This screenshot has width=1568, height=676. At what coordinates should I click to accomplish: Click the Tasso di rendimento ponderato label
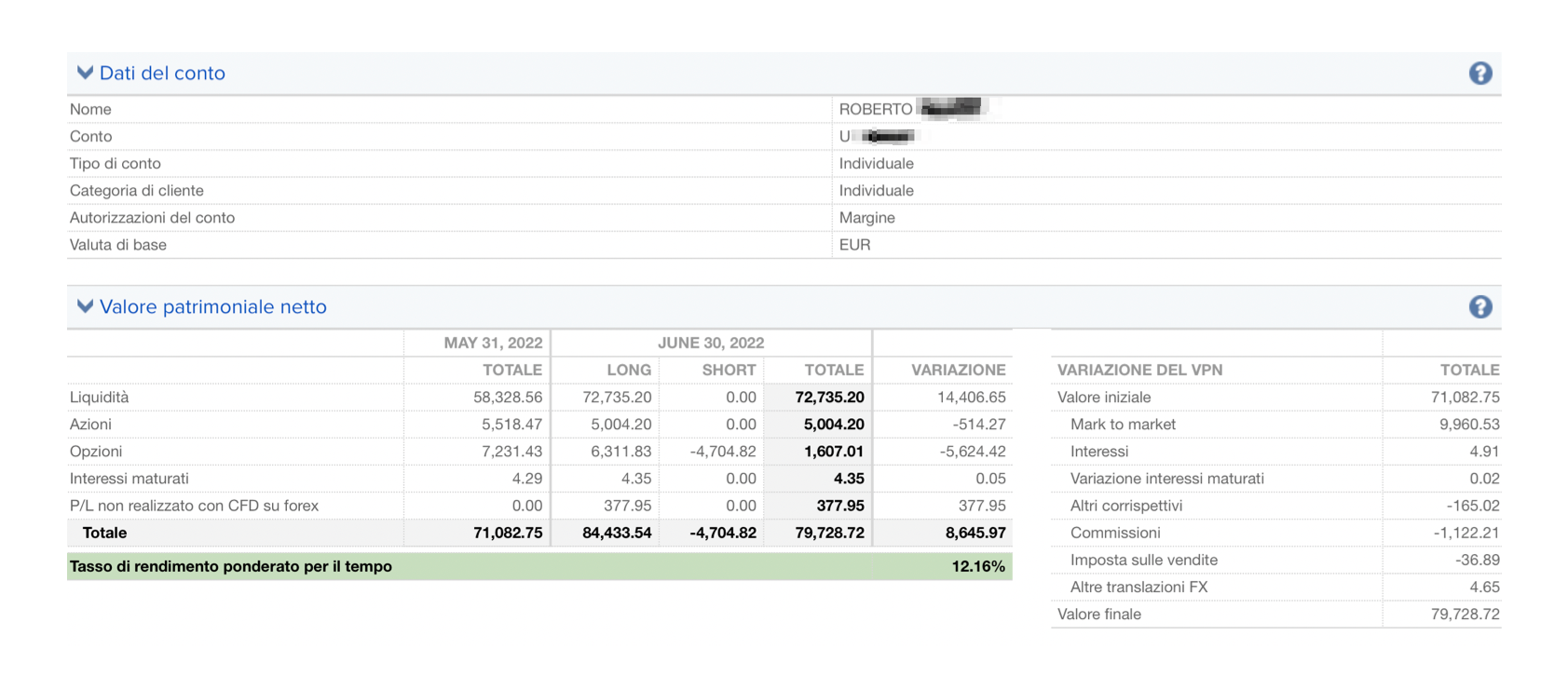230,566
